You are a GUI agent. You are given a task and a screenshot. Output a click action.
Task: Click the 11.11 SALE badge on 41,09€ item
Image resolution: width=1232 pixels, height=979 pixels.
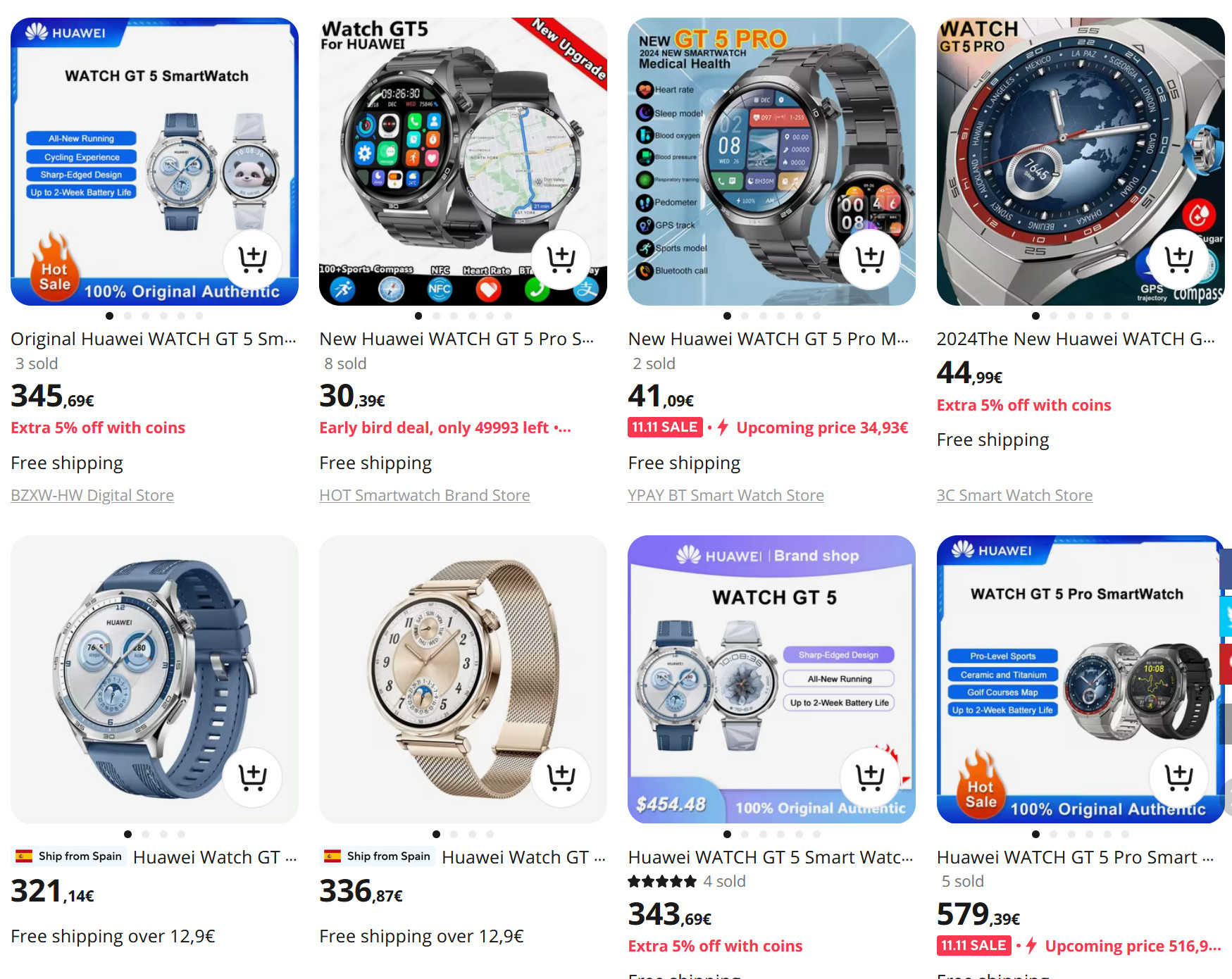click(665, 428)
